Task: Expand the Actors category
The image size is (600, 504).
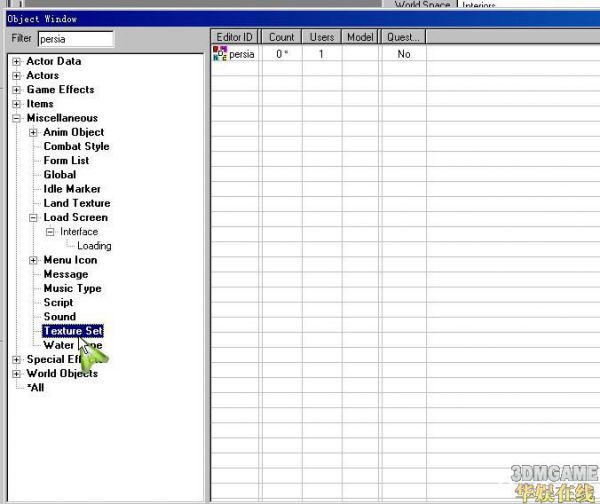Action: (16, 76)
